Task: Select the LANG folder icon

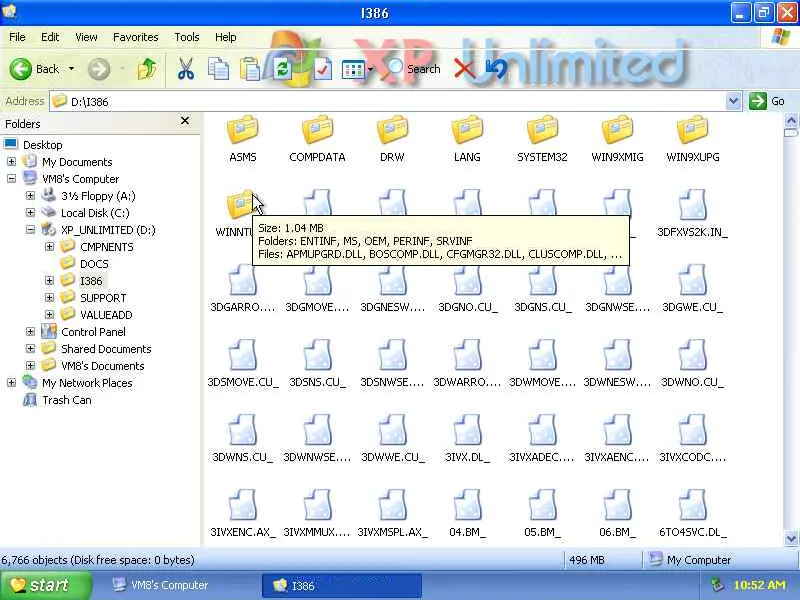Action: click(x=467, y=130)
